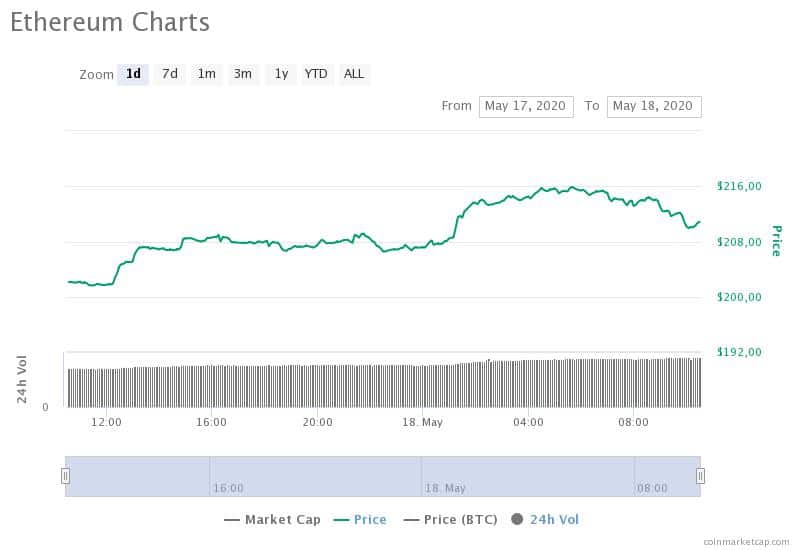Edit the To date May 18, 2020

coord(654,107)
